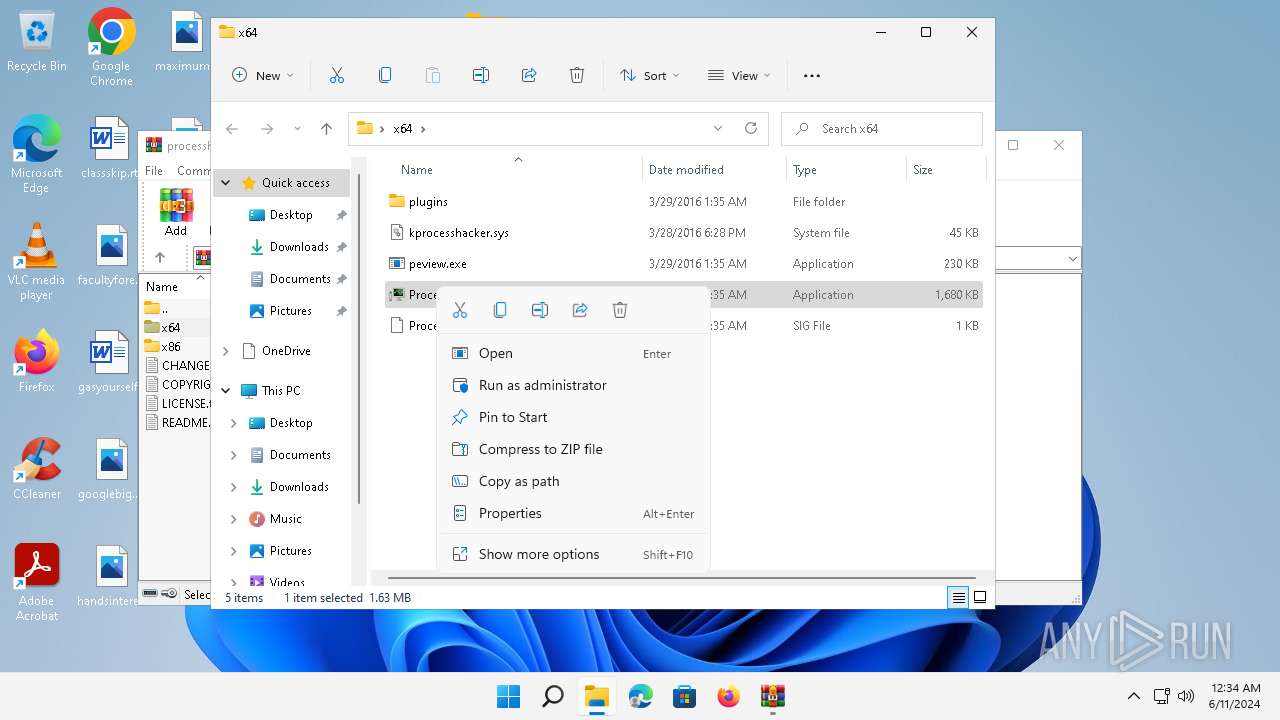Select Documents under This PC
This screenshot has width=1280, height=720.
click(x=299, y=455)
